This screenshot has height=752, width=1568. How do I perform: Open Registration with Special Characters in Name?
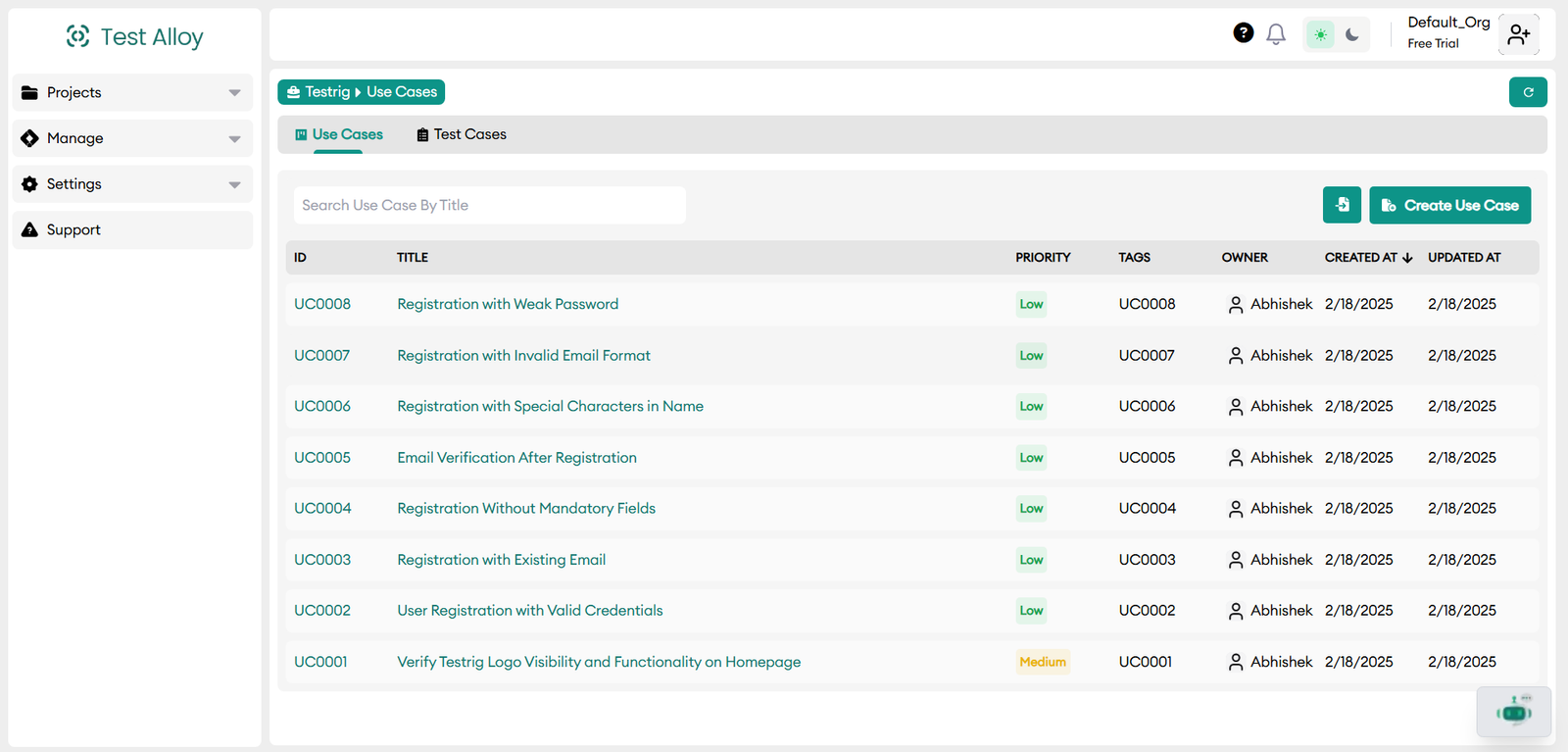pos(550,406)
